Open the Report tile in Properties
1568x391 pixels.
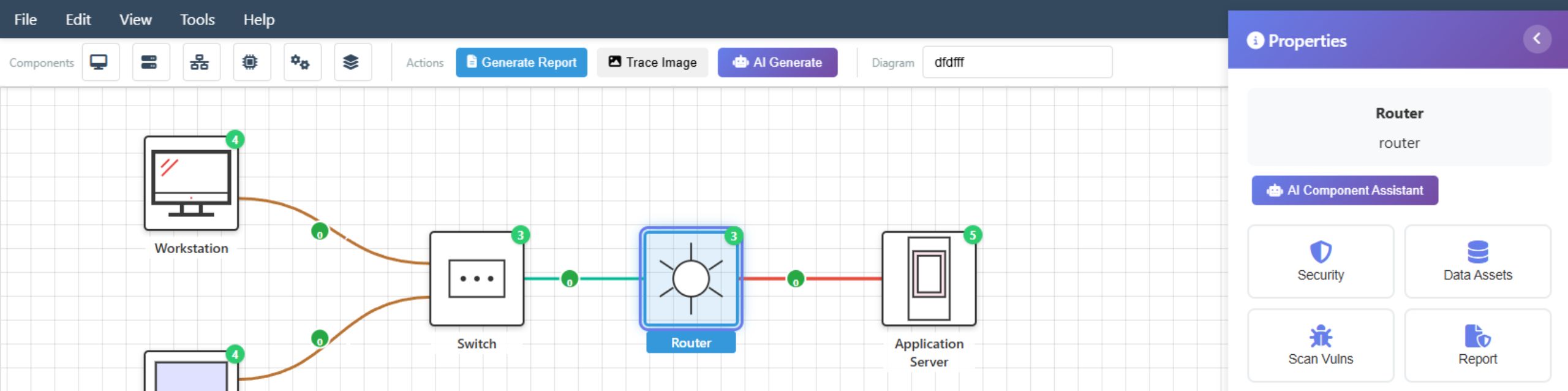point(1477,346)
